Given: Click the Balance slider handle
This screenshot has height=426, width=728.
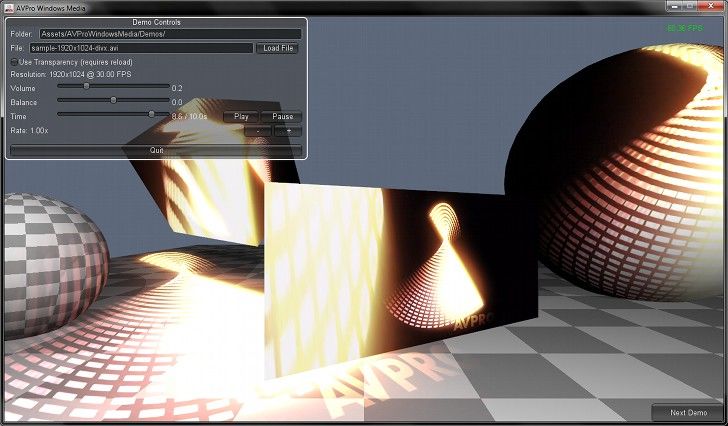Looking at the screenshot, I should (113, 100).
